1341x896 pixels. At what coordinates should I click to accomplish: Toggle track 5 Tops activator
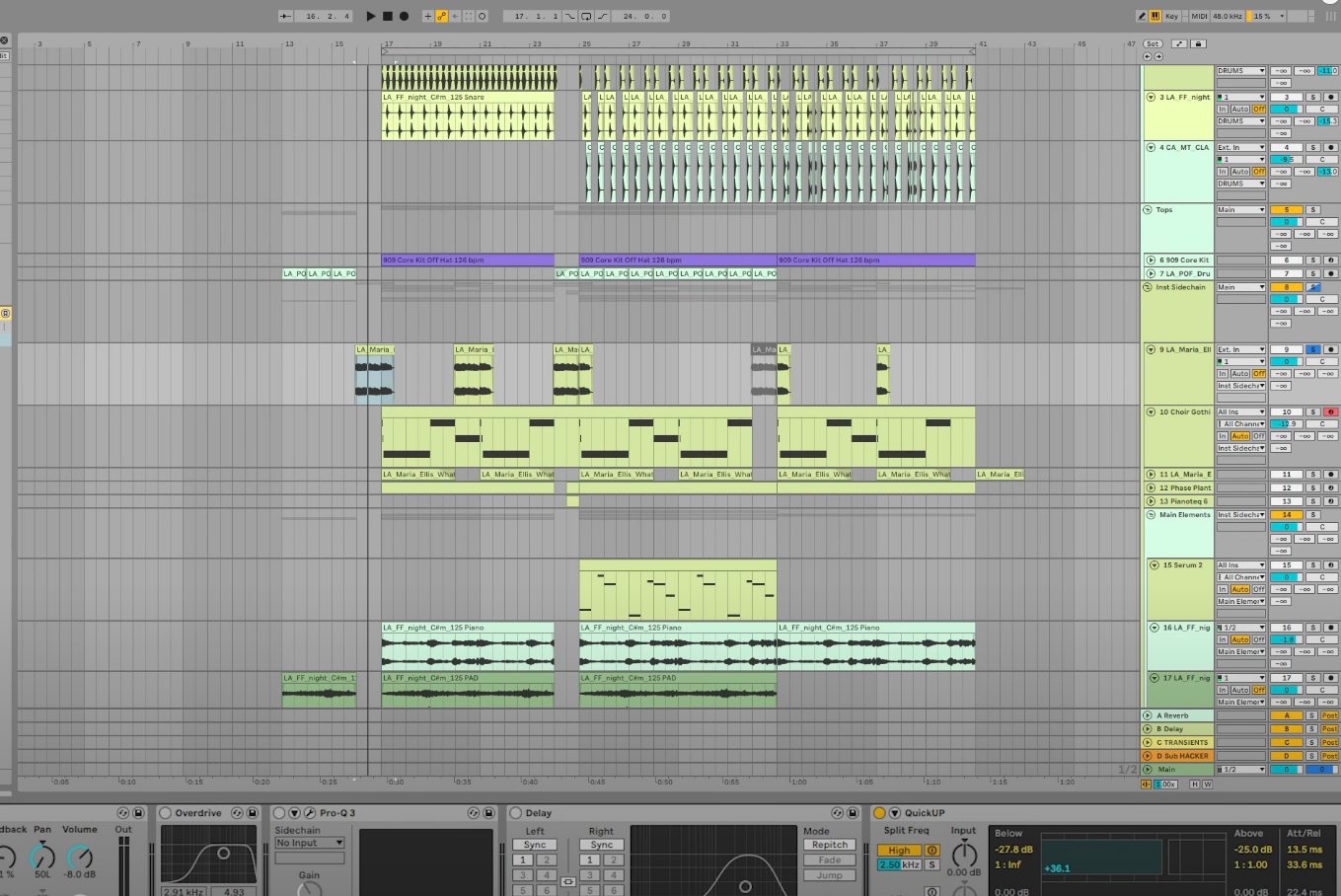(x=1287, y=210)
